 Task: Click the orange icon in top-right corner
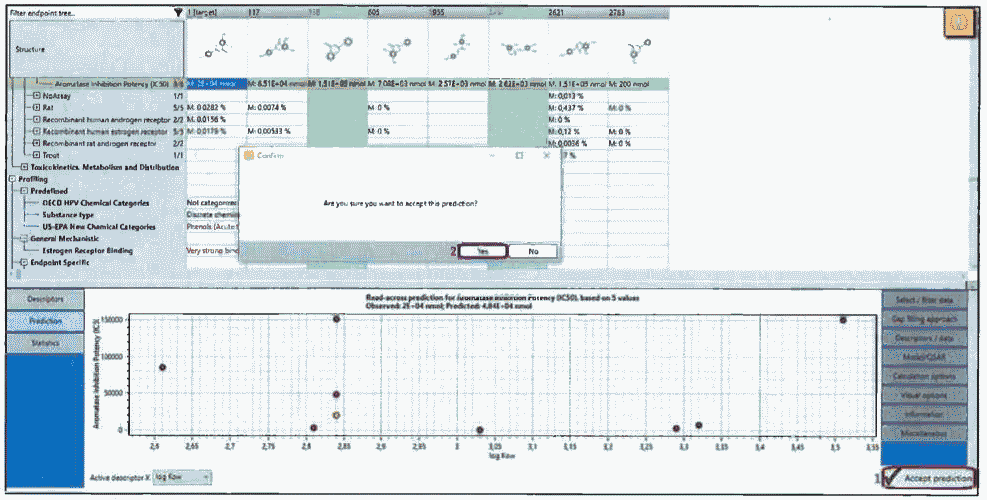(x=960, y=24)
